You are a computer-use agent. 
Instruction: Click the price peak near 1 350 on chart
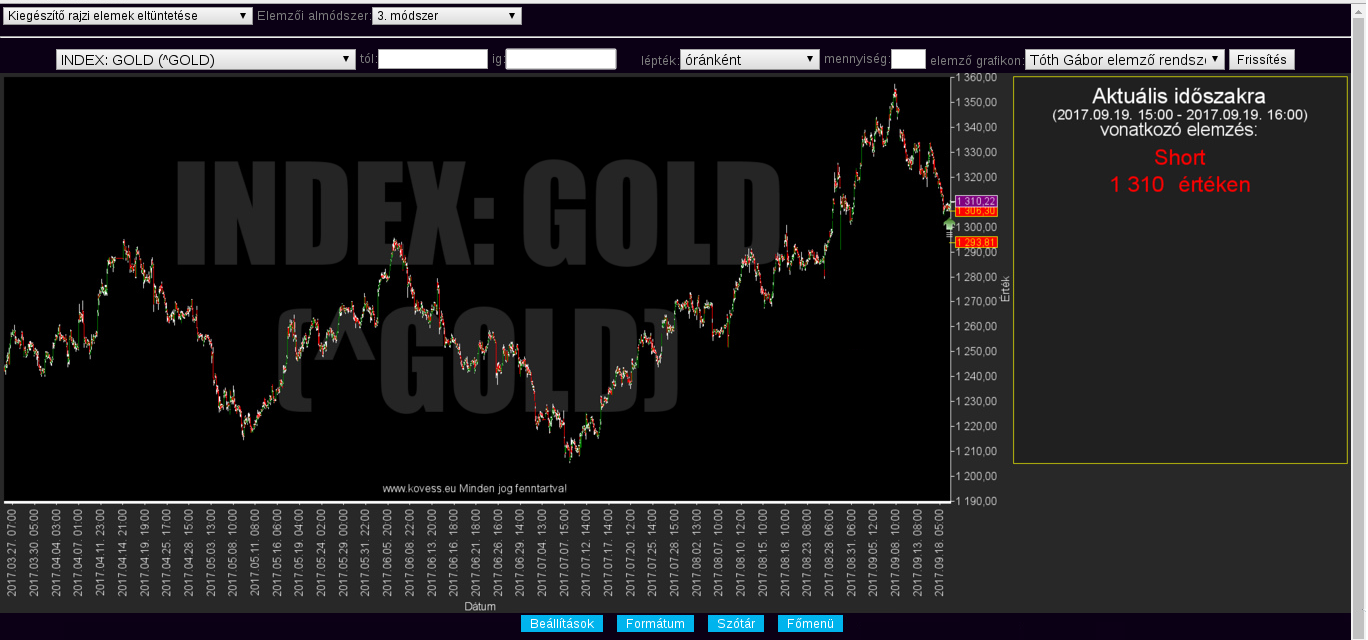click(x=895, y=90)
